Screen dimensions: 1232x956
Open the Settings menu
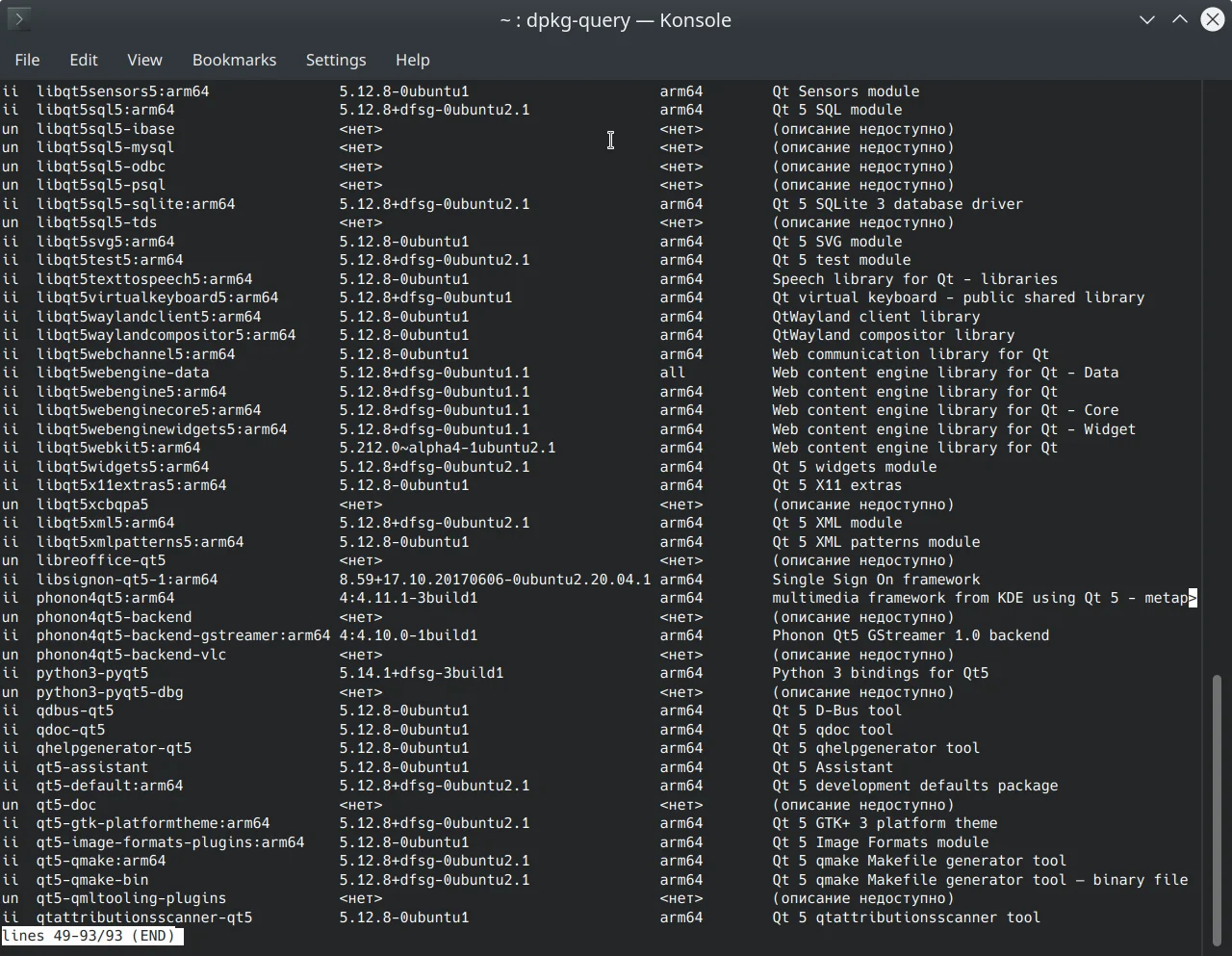coord(336,60)
